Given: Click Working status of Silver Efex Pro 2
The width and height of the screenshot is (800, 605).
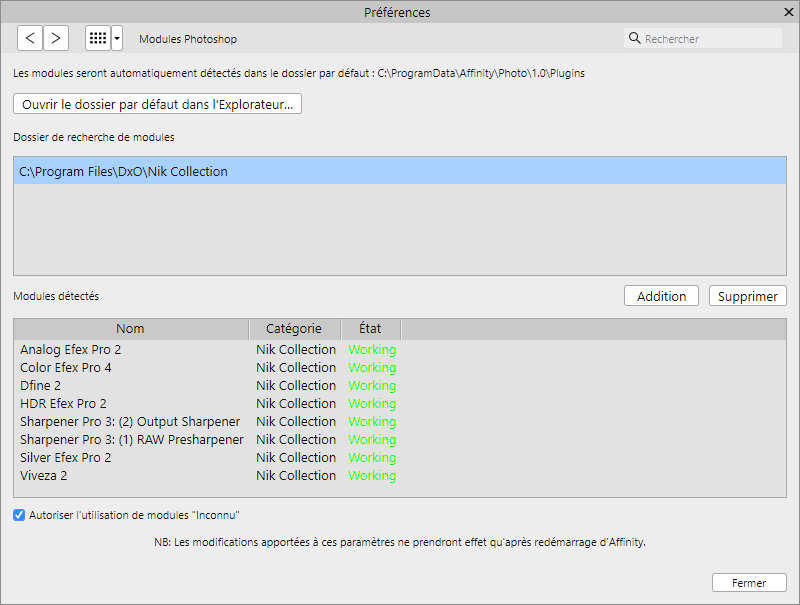Looking at the screenshot, I should 372,458.
